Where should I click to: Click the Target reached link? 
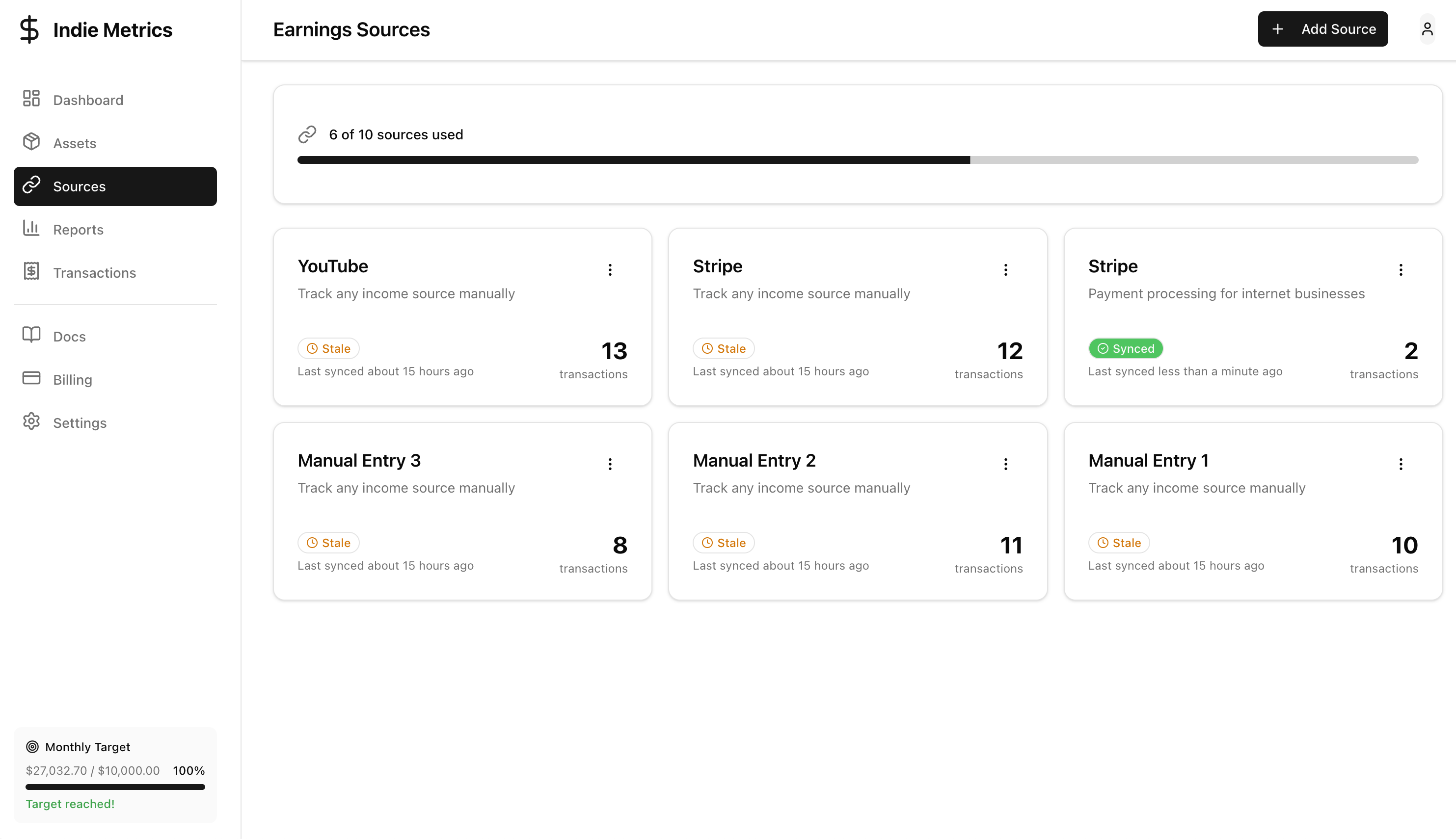pyautogui.click(x=70, y=803)
